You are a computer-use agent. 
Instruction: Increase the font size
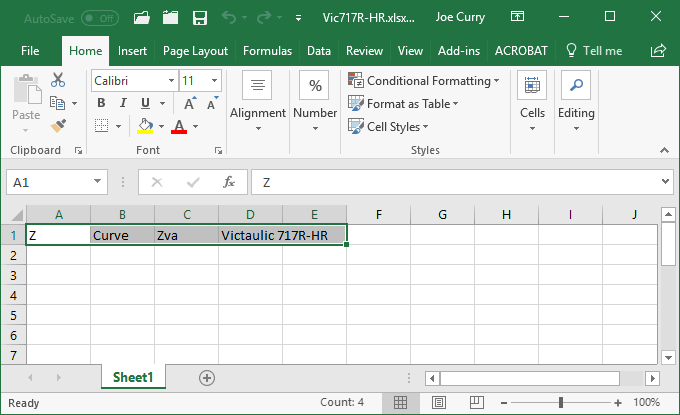click(190, 103)
